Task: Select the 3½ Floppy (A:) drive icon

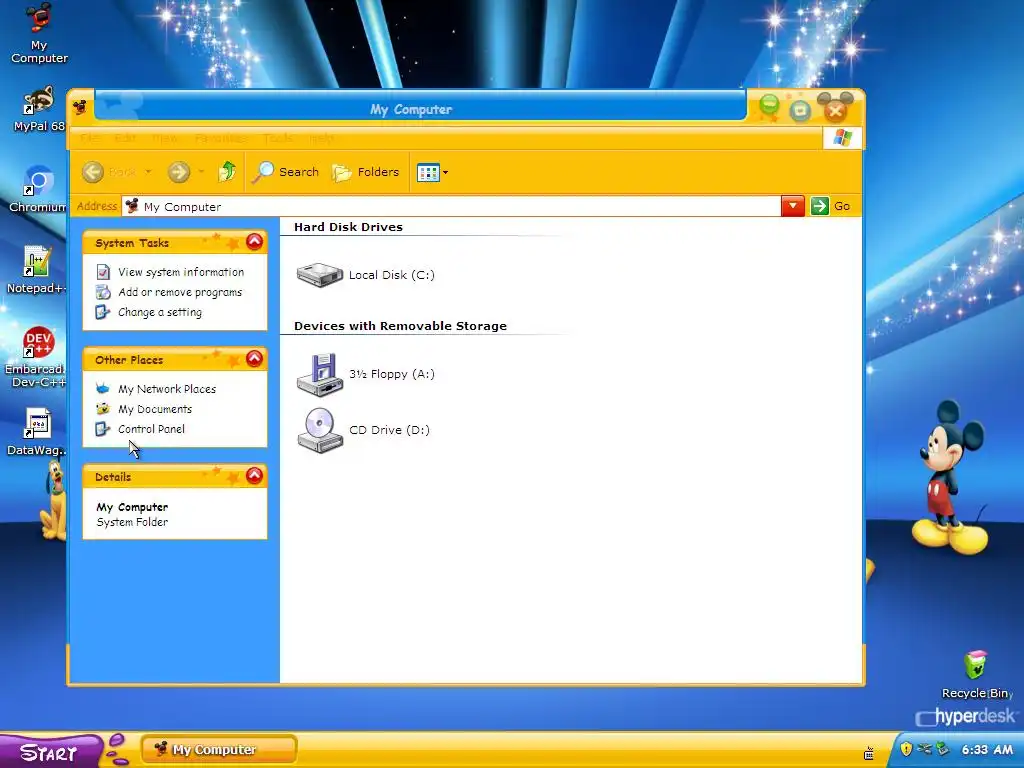Action: click(x=320, y=375)
